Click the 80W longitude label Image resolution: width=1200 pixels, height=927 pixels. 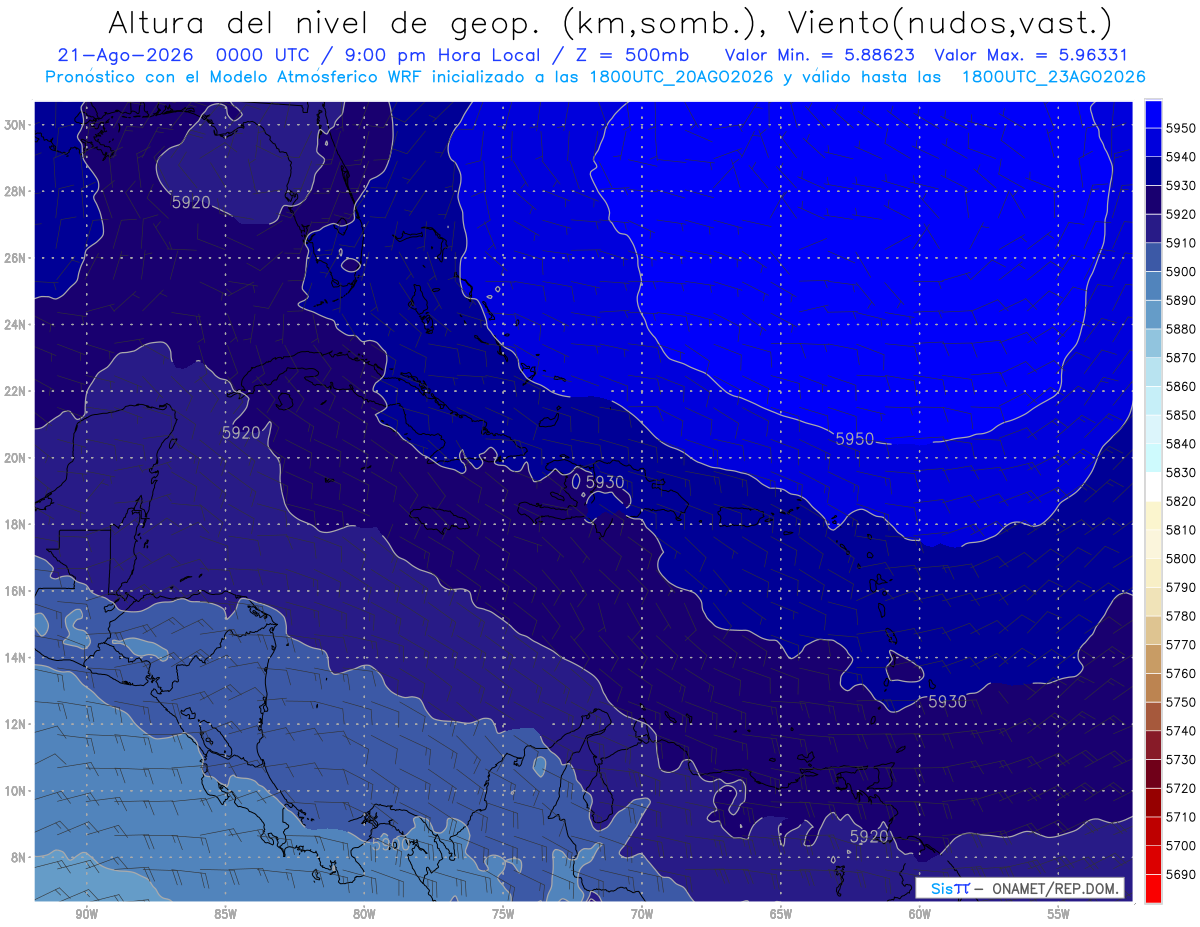pyautogui.click(x=364, y=914)
